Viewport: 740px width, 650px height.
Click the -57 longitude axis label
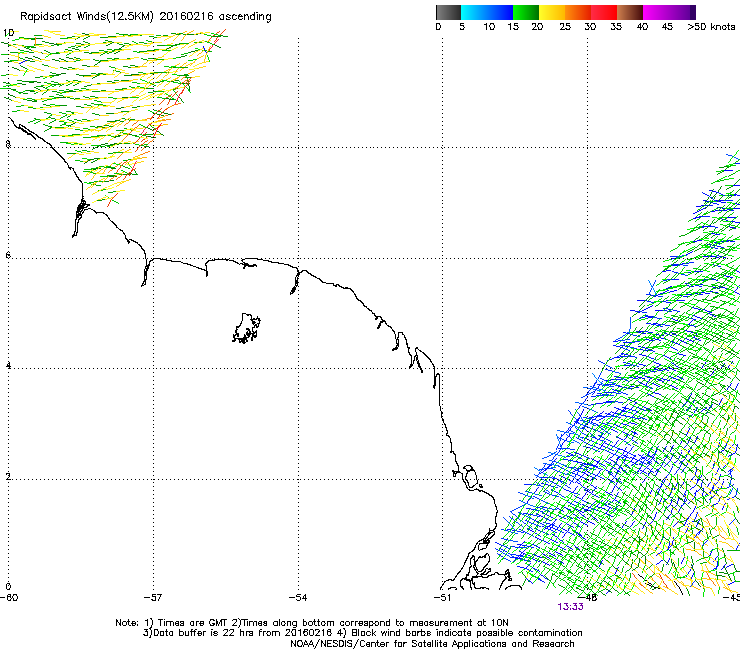click(x=153, y=598)
